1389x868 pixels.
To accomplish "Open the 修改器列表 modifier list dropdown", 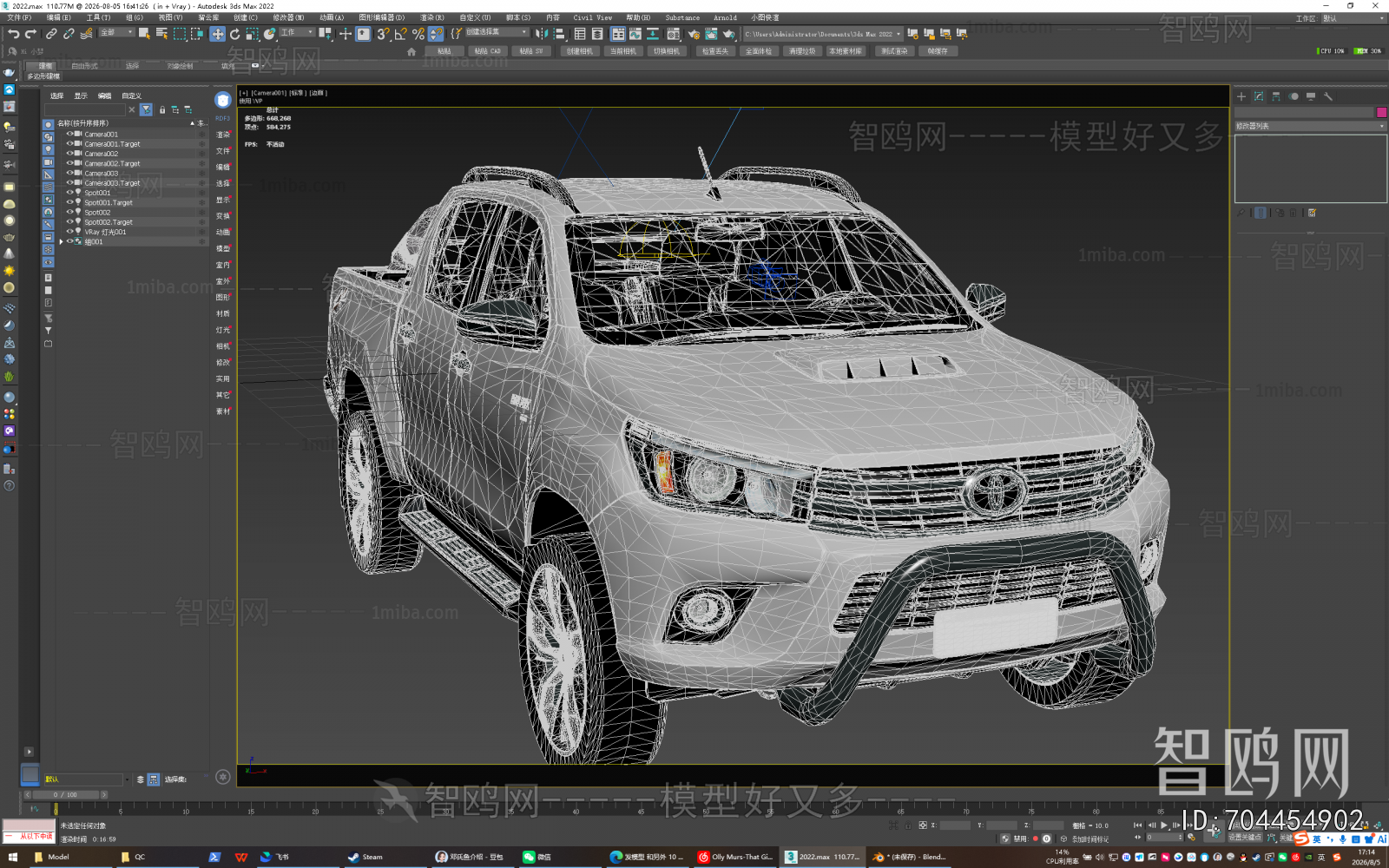I will pos(1310,126).
